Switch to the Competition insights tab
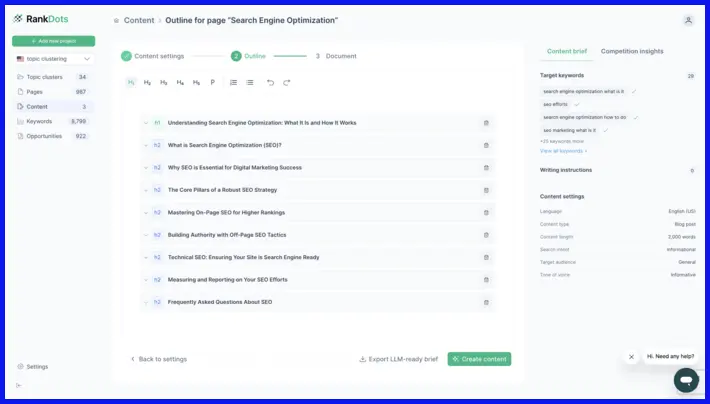710x404 pixels. click(x=632, y=52)
